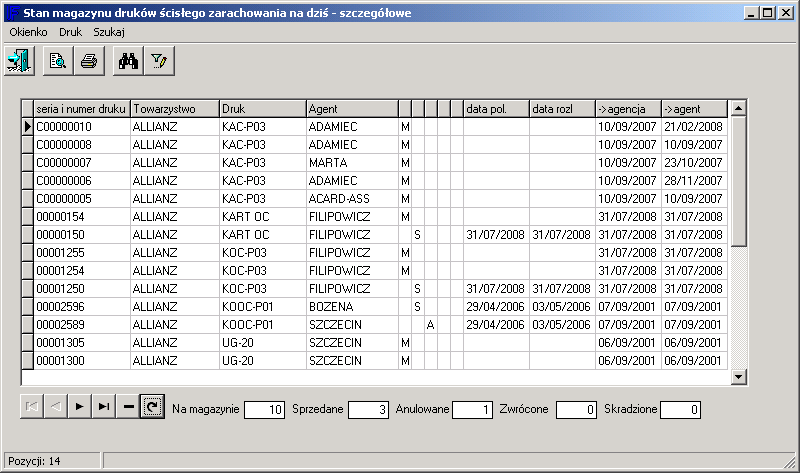The height and width of the screenshot is (473, 800).
Task: Click the filter funnel toolbar icon
Action: pos(159,61)
